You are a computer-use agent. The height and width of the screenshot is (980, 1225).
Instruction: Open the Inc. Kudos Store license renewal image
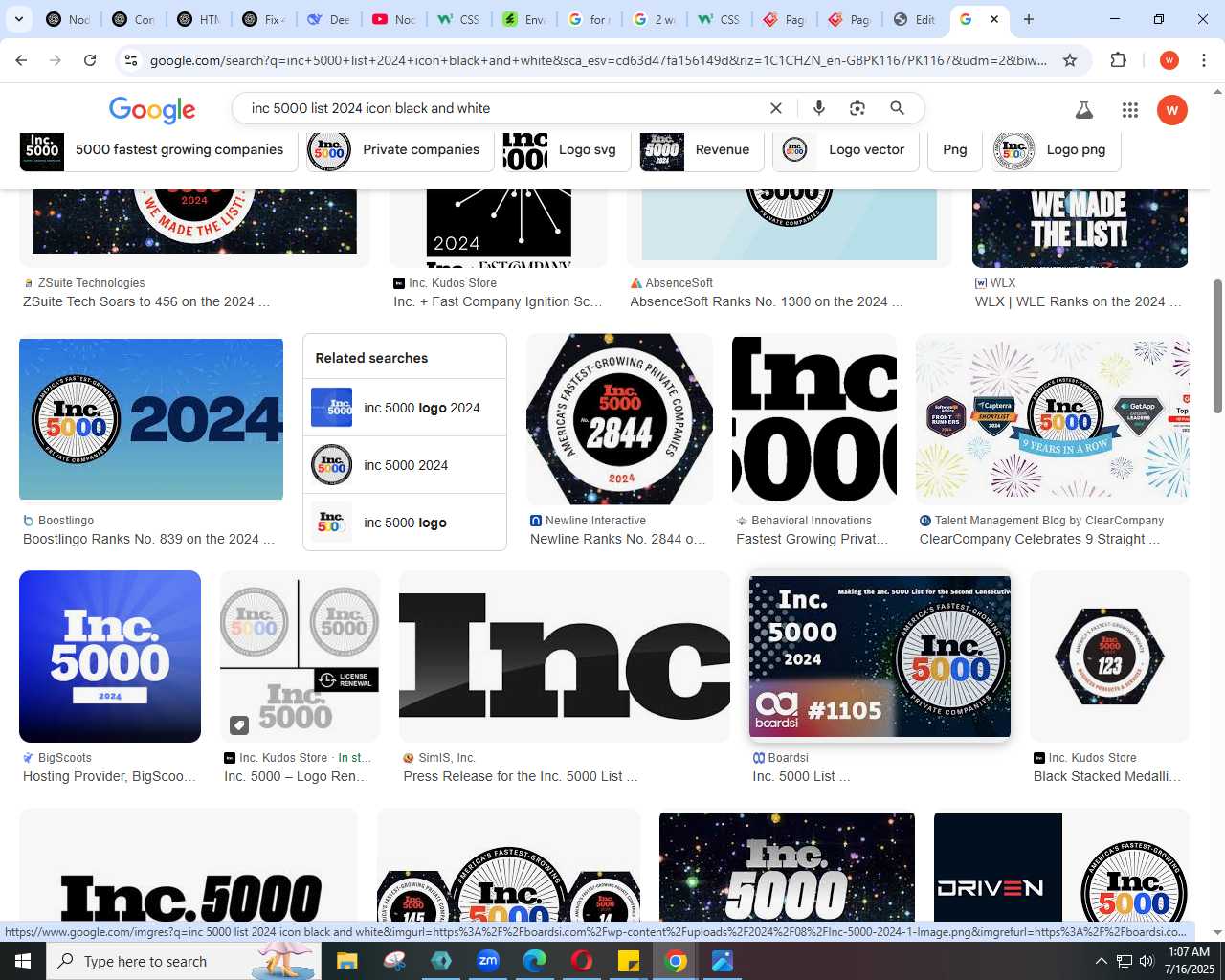(x=300, y=657)
